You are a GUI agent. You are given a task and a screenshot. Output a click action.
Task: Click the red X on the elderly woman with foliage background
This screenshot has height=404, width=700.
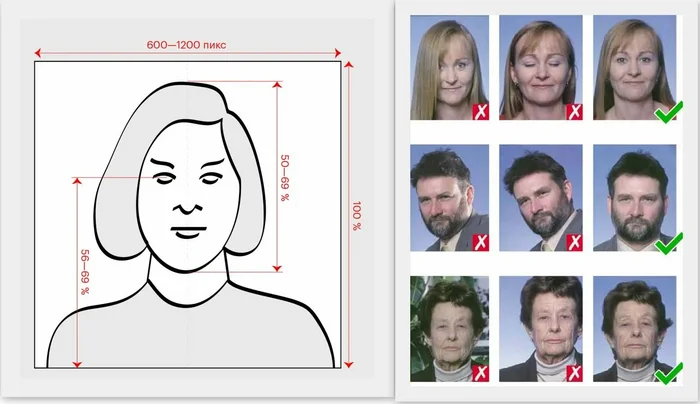coord(481,373)
